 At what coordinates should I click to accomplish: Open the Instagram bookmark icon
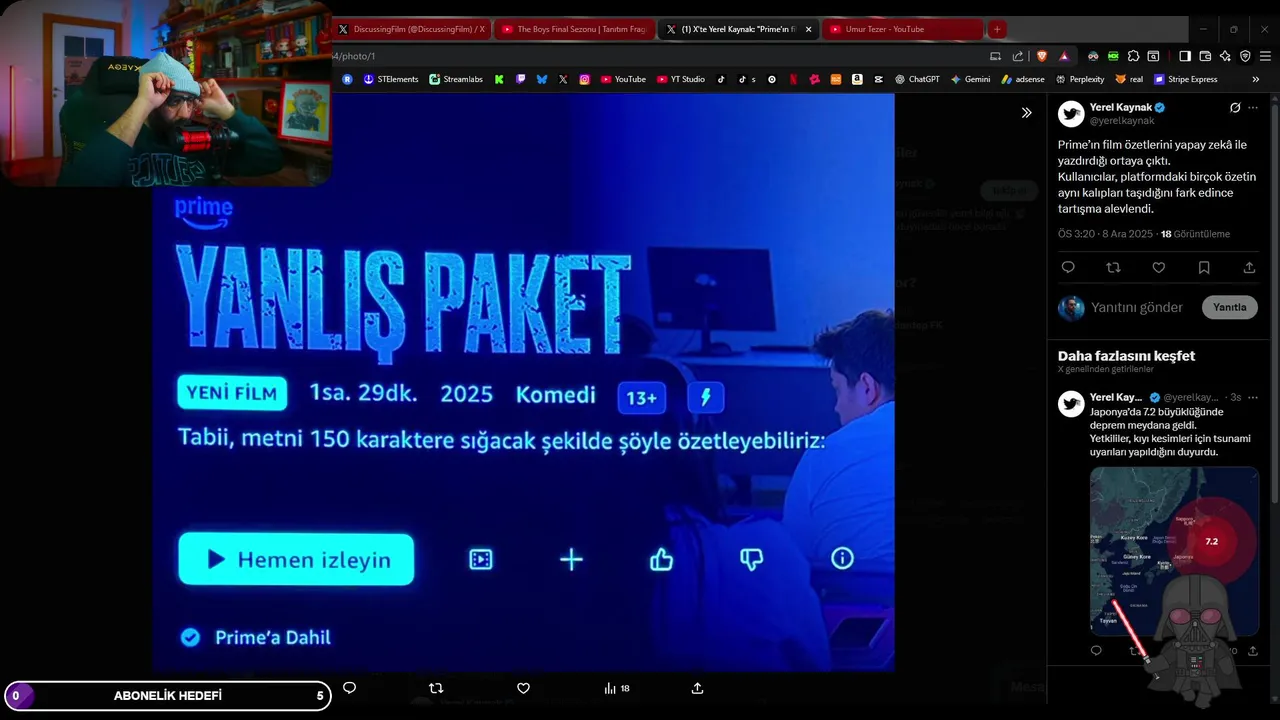(x=584, y=79)
